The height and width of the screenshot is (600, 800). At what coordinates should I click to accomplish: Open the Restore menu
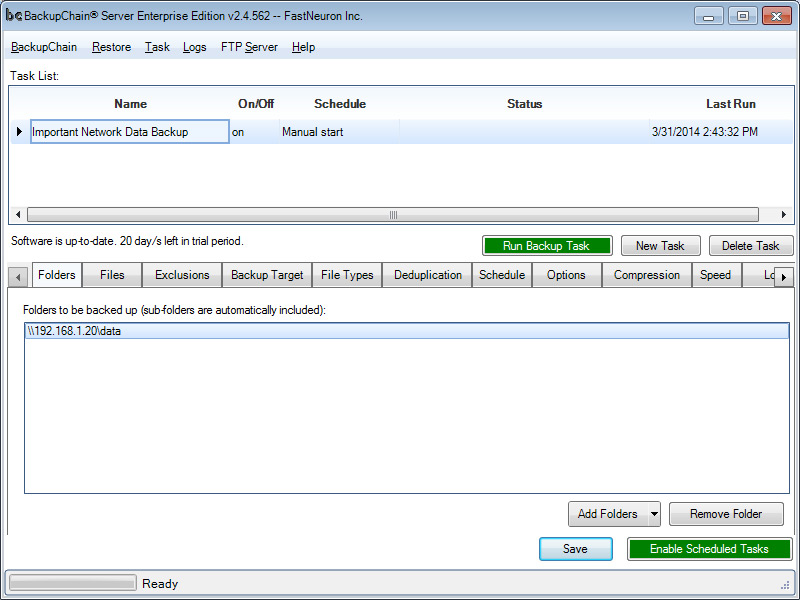tap(111, 47)
